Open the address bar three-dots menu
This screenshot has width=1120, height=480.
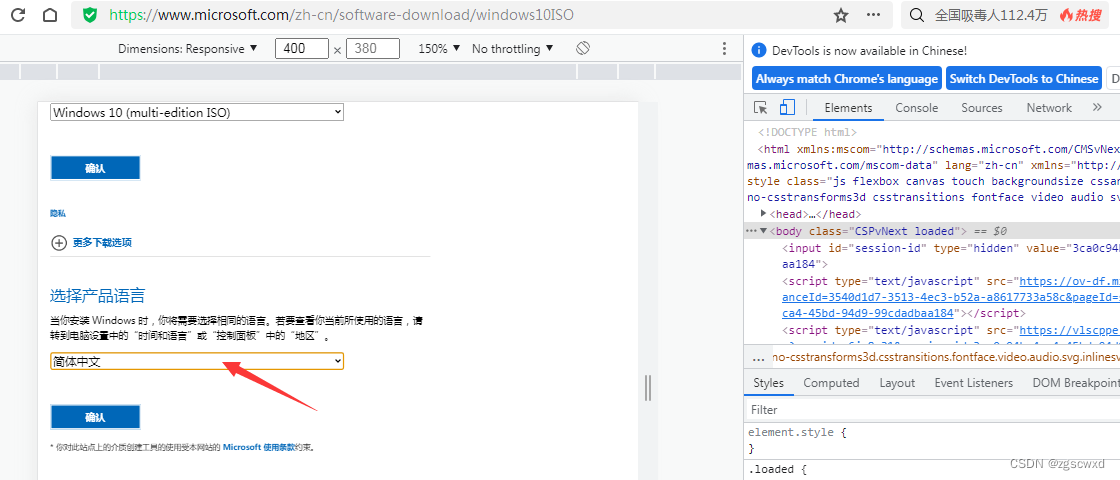point(873,15)
